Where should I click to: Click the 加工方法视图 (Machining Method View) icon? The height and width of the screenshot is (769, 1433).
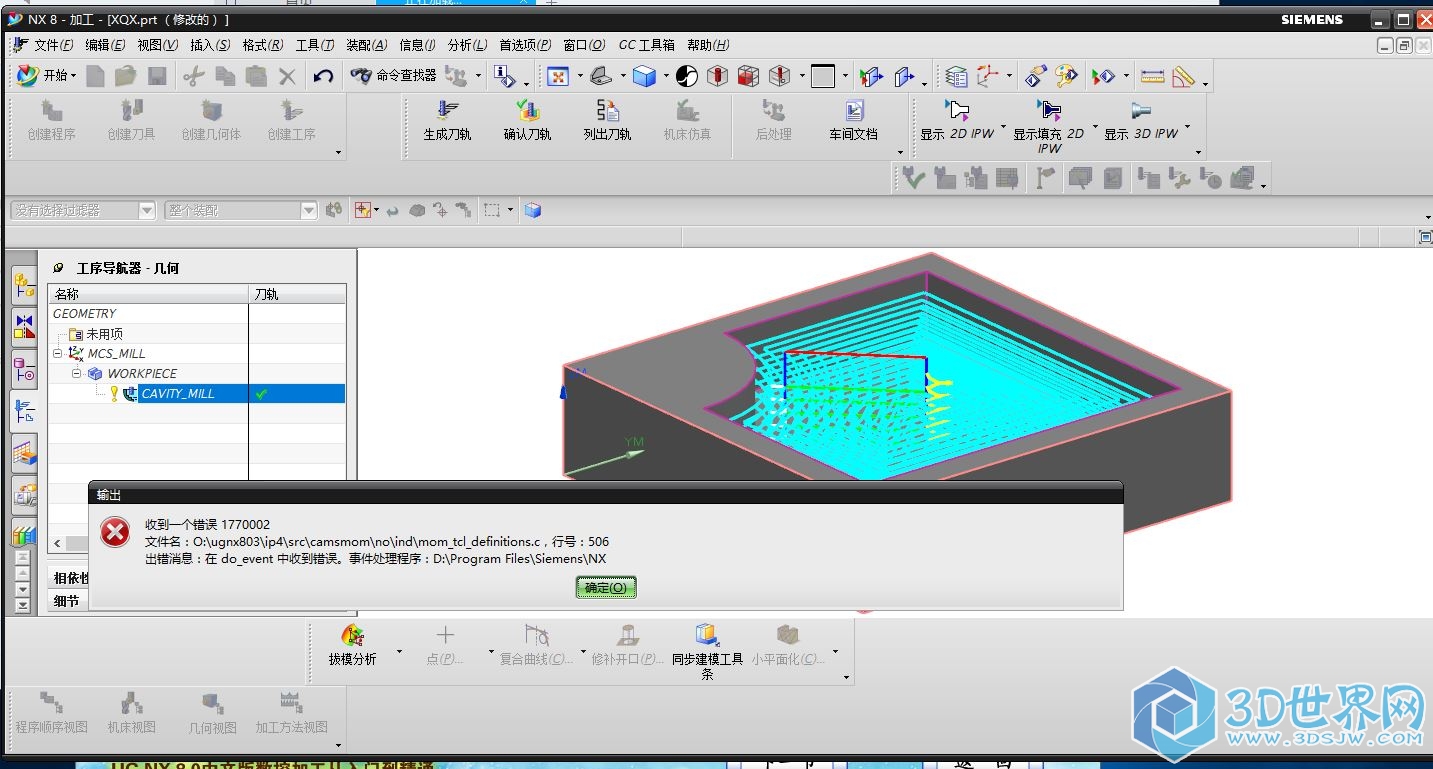(291, 713)
